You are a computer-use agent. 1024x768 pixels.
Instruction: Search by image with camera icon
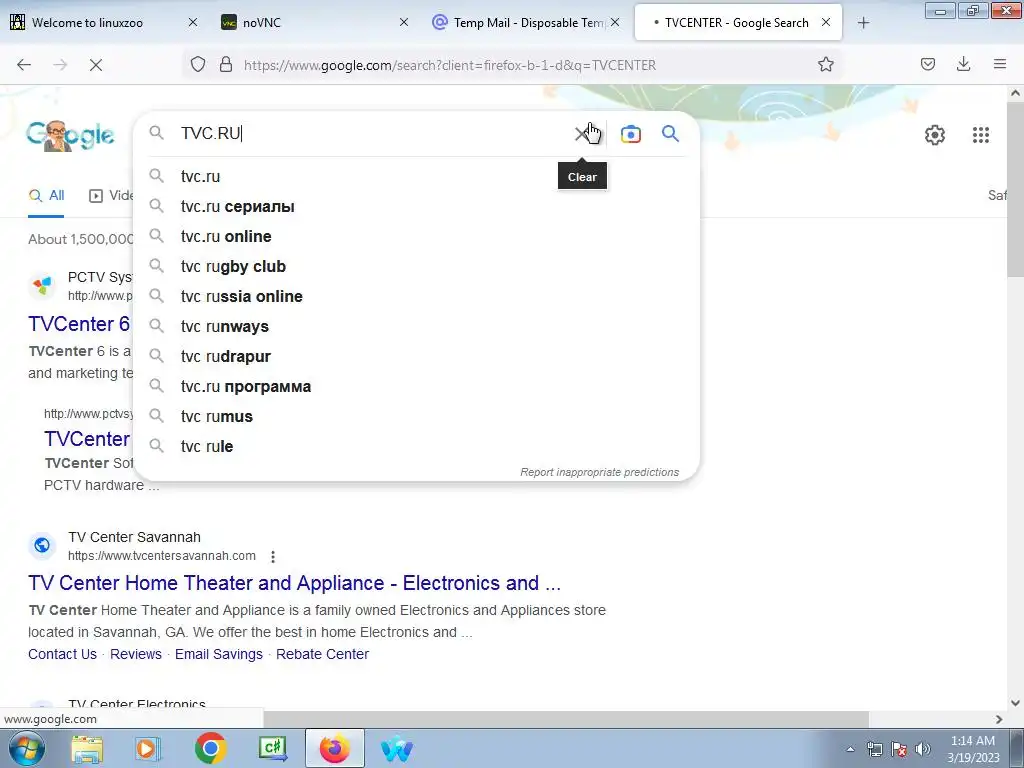631,134
